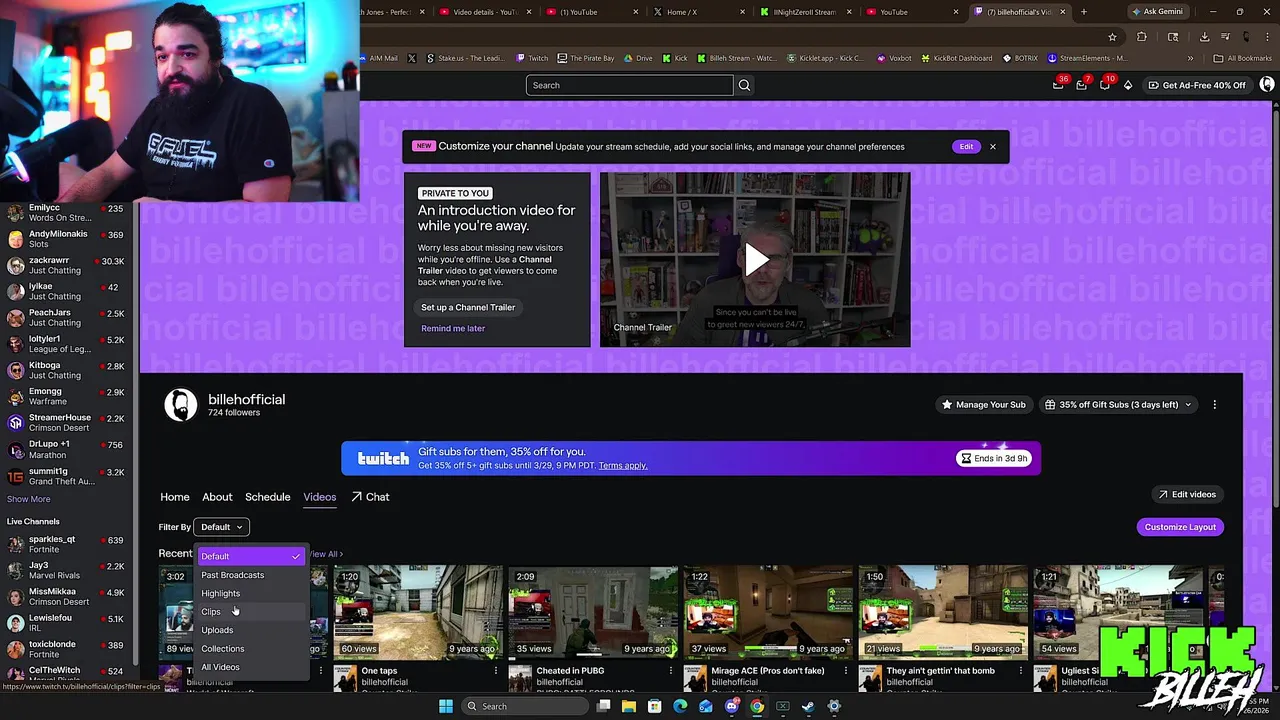Open zackrawrr channel in sidebar
1280x720 pixels.
point(65,265)
